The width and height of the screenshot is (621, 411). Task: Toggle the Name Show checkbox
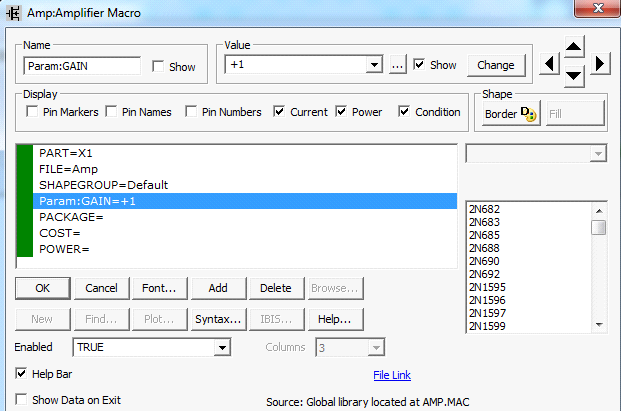158,66
